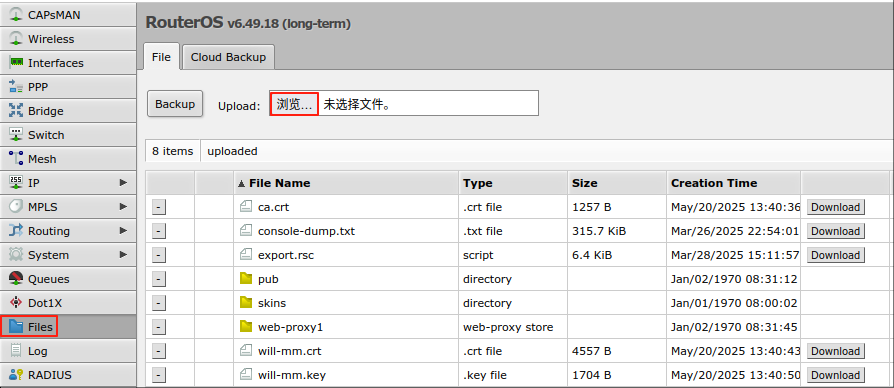Click the web-proxy1 folder icon
Image resolution: width=894 pixels, height=388 pixels.
[x=246, y=326]
